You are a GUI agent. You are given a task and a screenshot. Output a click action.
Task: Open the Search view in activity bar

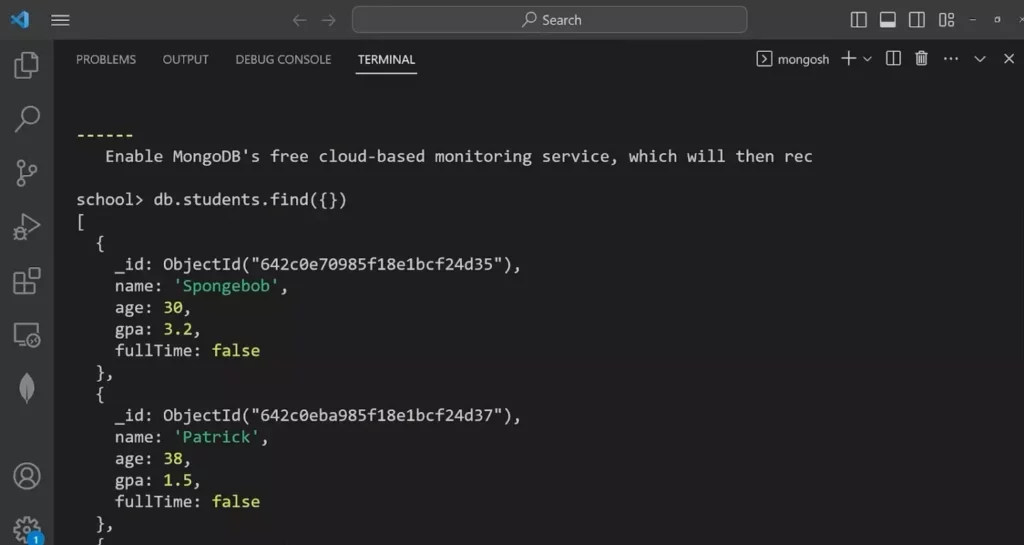[26, 119]
